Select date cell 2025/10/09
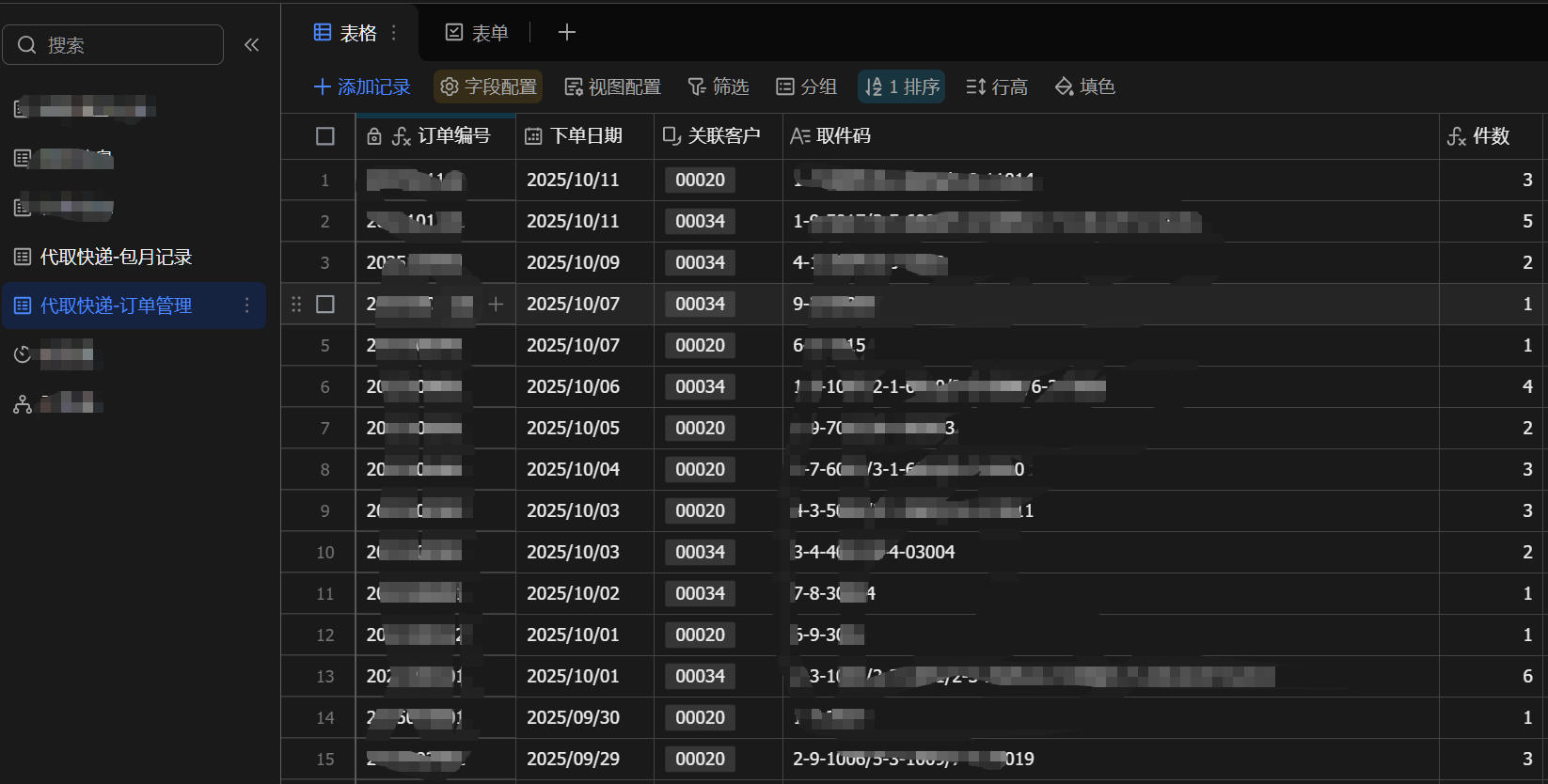Viewport: 1548px width, 784px height. [585, 263]
